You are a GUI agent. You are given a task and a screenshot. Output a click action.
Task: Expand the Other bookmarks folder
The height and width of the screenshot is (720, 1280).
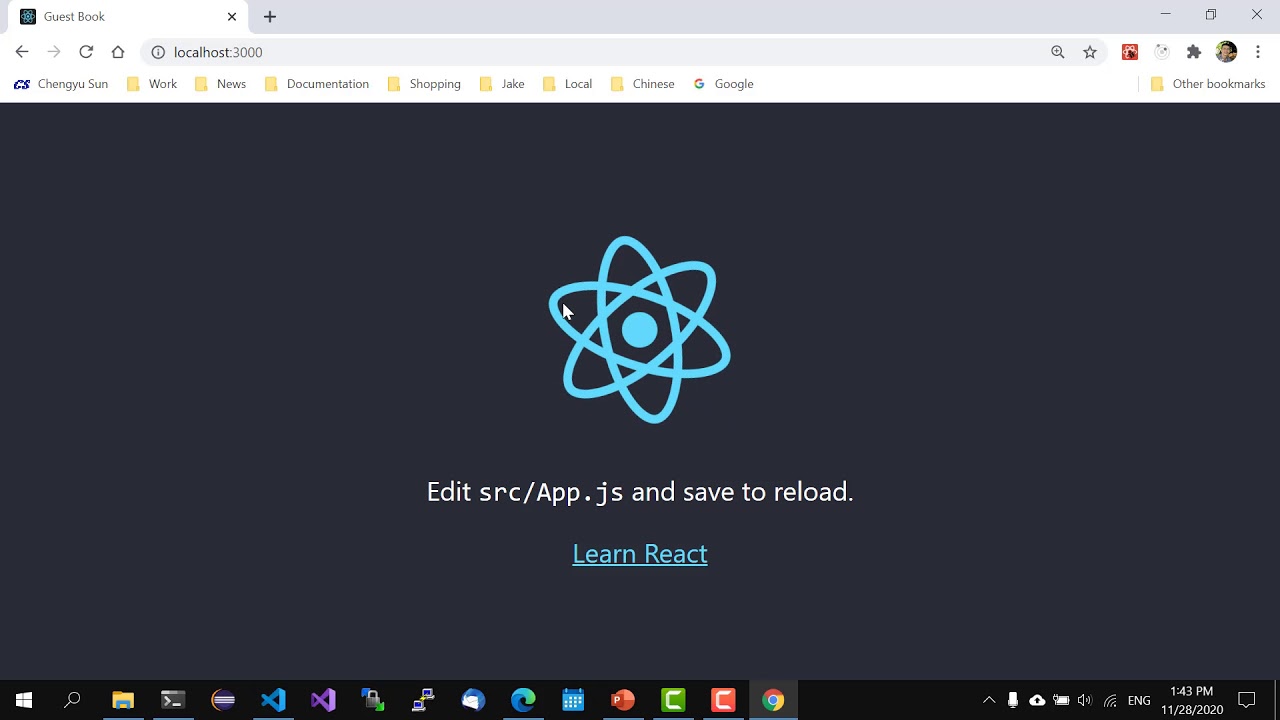[1208, 84]
